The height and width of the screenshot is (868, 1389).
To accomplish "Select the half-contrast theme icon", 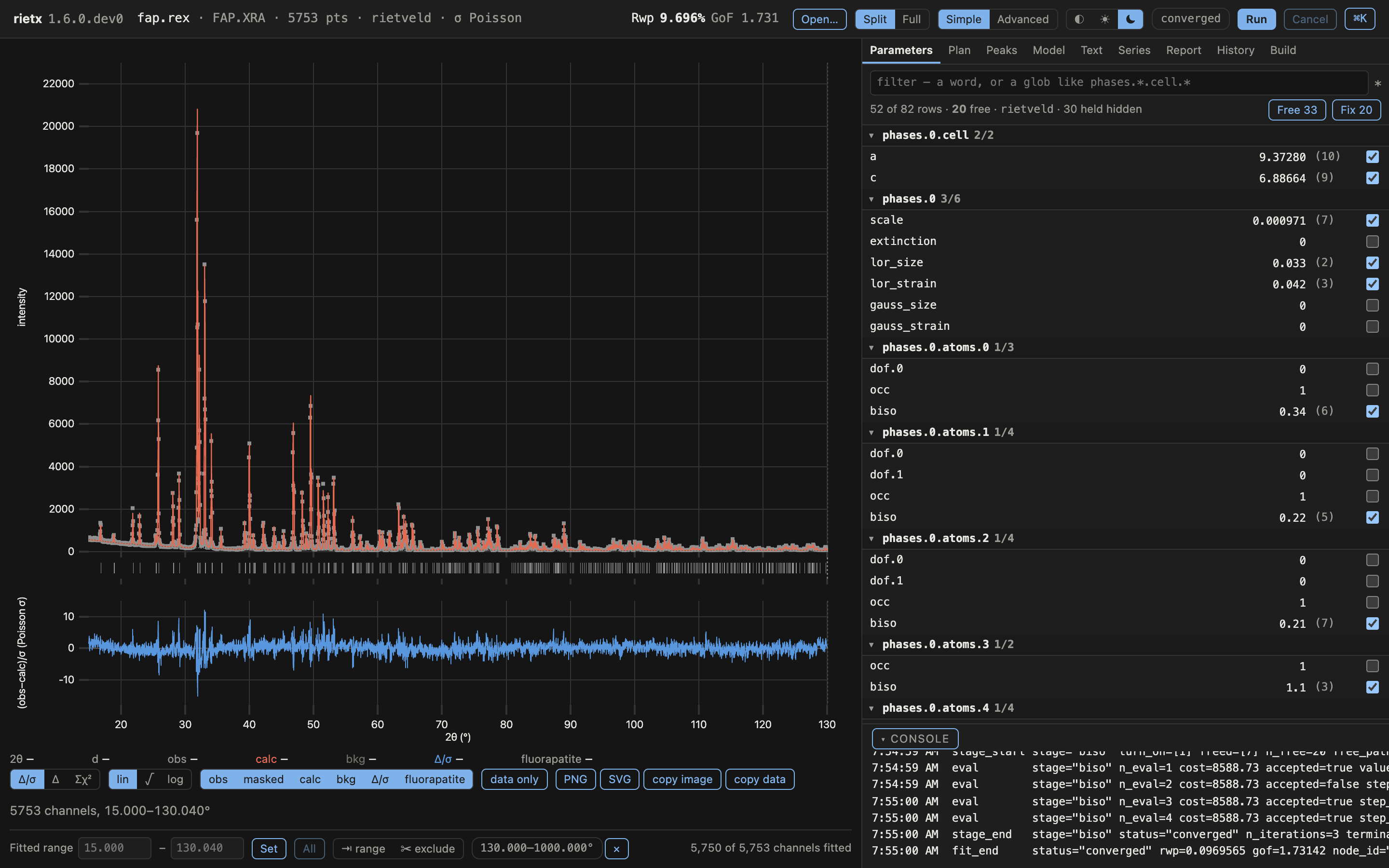I will point(1079,19).
